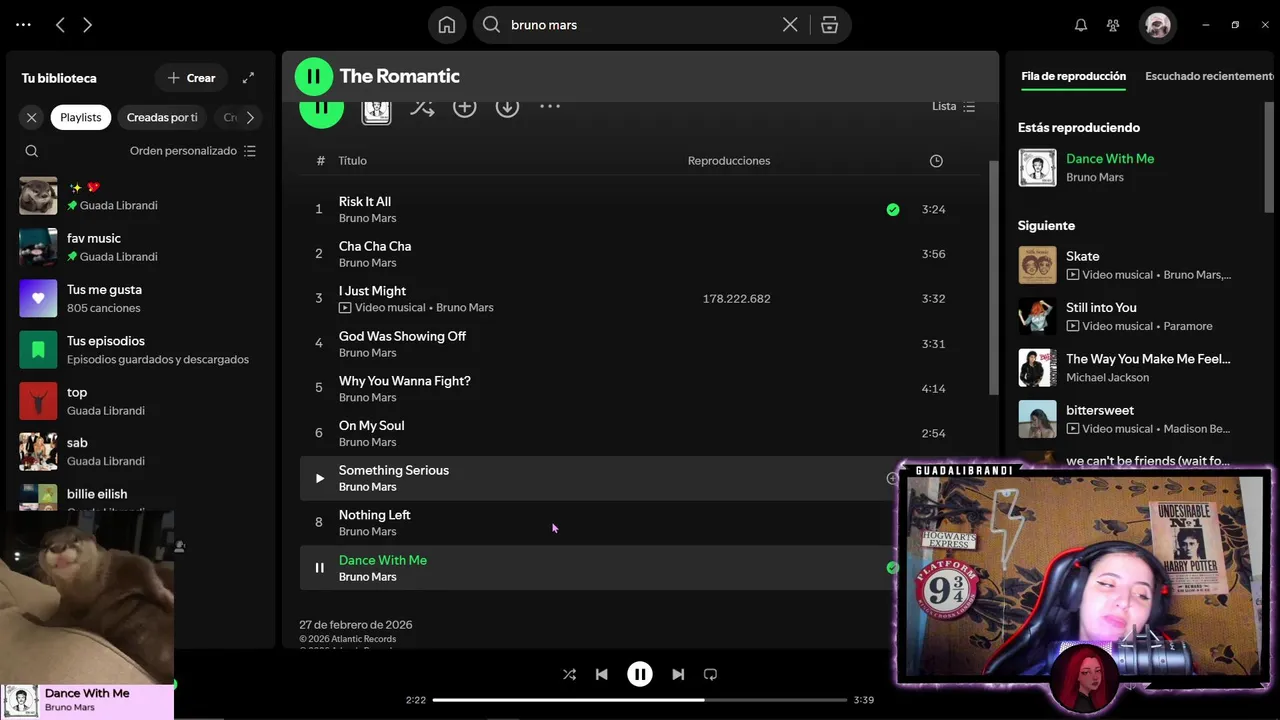The image size is (1280, 720).
Task: Open the Lista view dropdown
Action: [x=953, y=106]
